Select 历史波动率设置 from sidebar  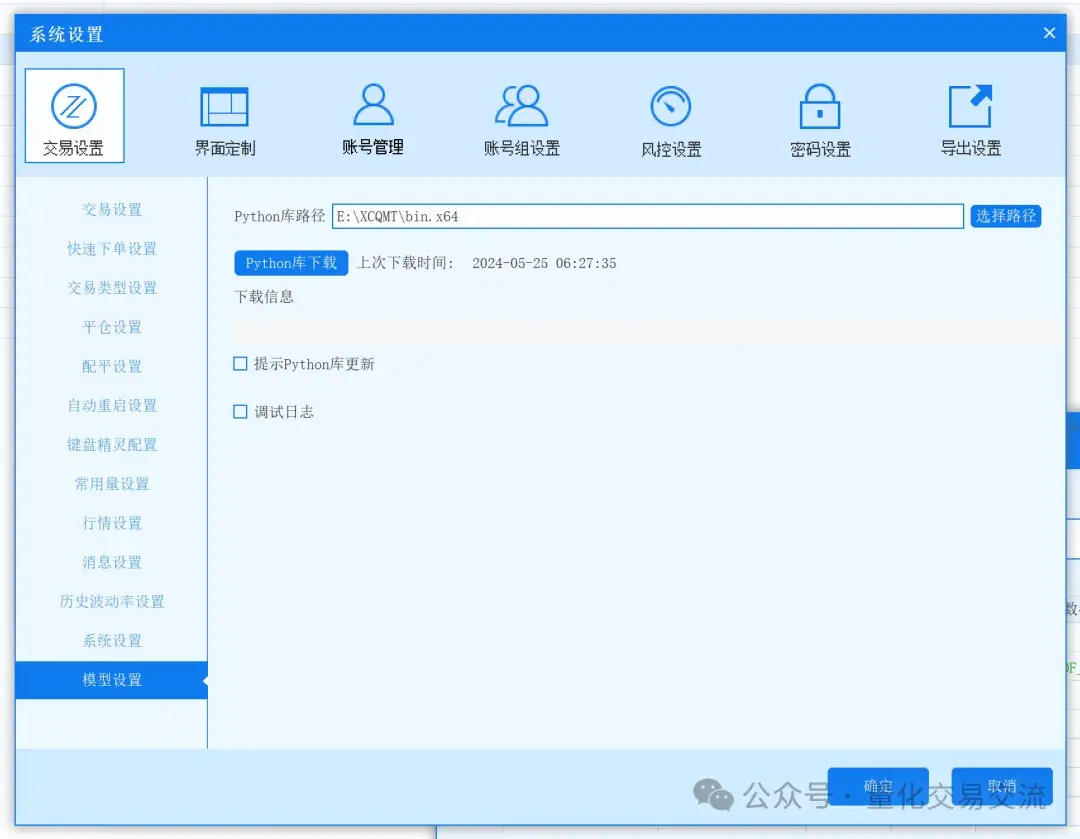(112, 601)
